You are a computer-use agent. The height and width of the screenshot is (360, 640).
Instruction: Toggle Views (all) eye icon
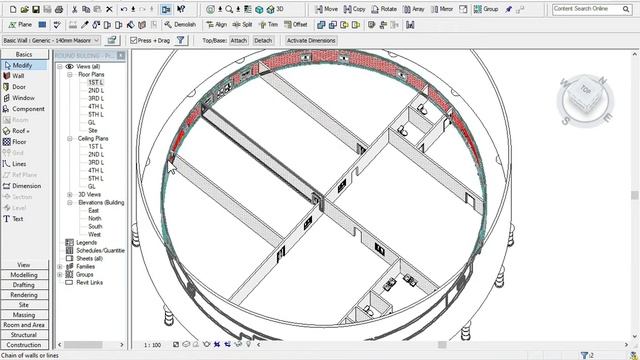[x=69, y=67]
